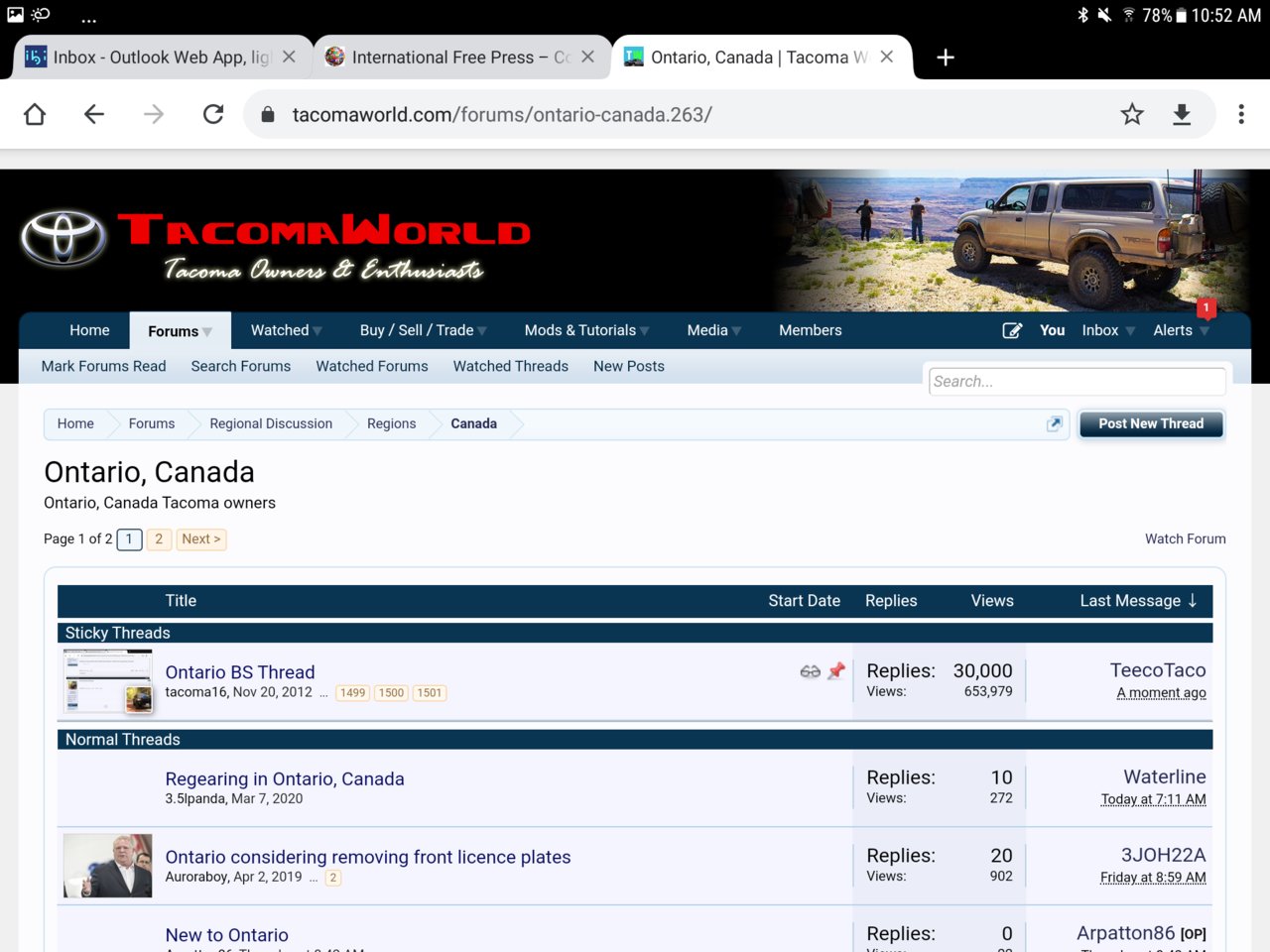Click the compose pencil icon beside You
The width and height of the screenshot is (1270, 952).
1012,330
